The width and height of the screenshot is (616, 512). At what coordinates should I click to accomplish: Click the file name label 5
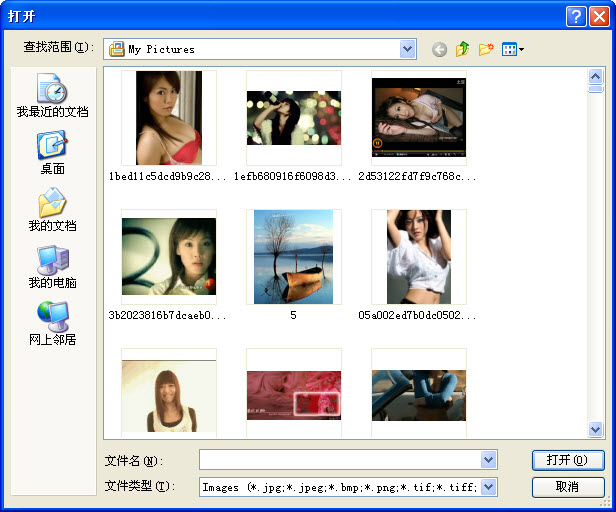293,315
